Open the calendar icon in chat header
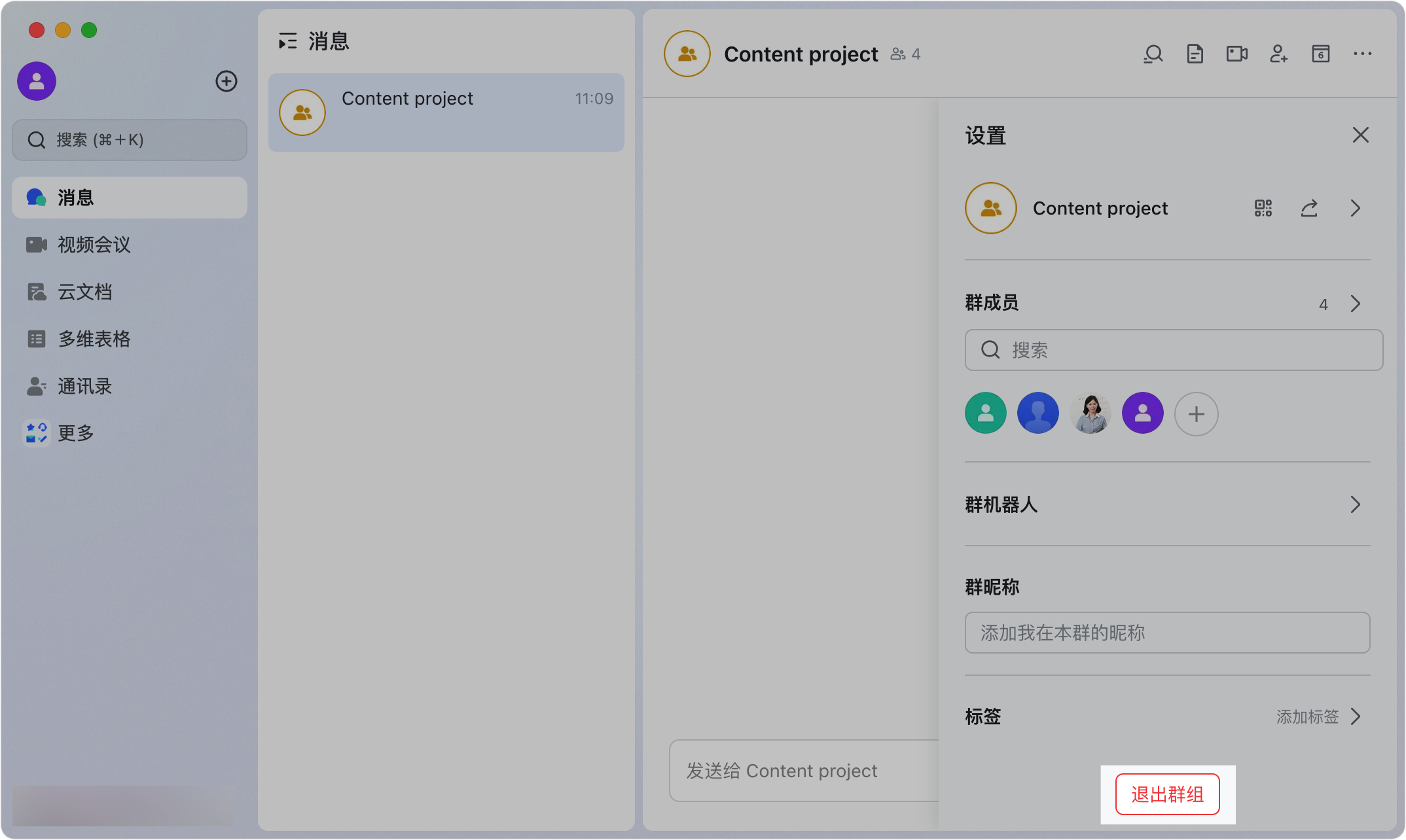Image resolution: width=1406 pixels, height=840 pixels. [x=1321, y=54]
